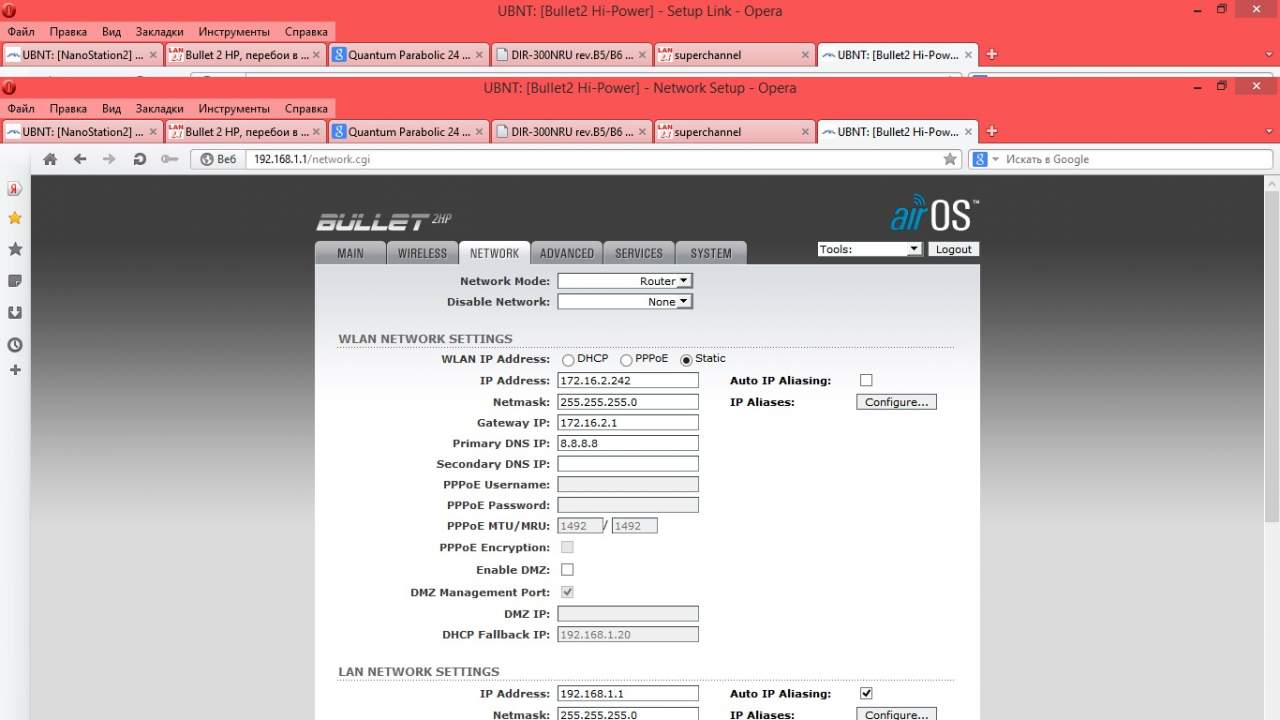
Task: Click the address bar showing 192.168.1.1/network.cgi
Action: tap(594, 159)
